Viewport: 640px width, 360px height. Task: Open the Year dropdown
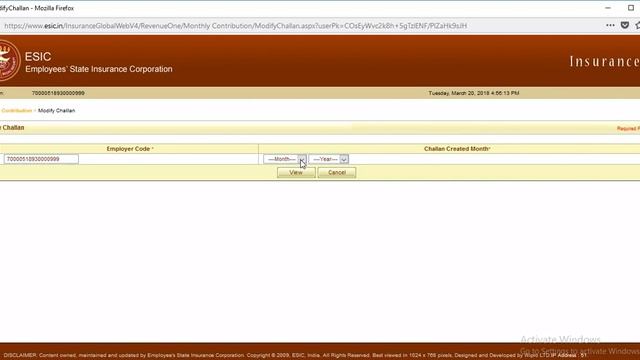[x=329, y=159]
